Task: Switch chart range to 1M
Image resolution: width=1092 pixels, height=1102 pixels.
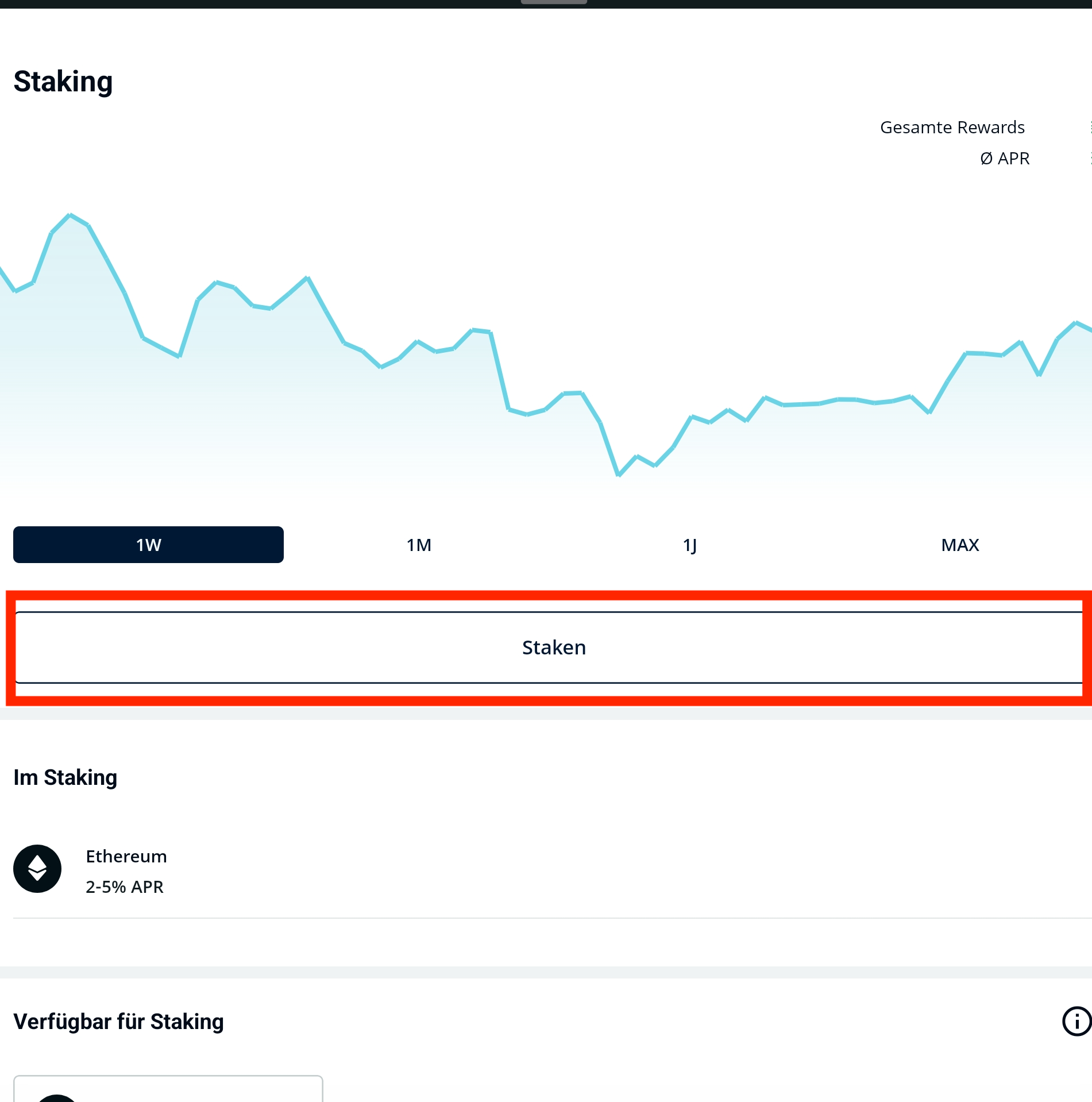Action: tap(419, 545)
